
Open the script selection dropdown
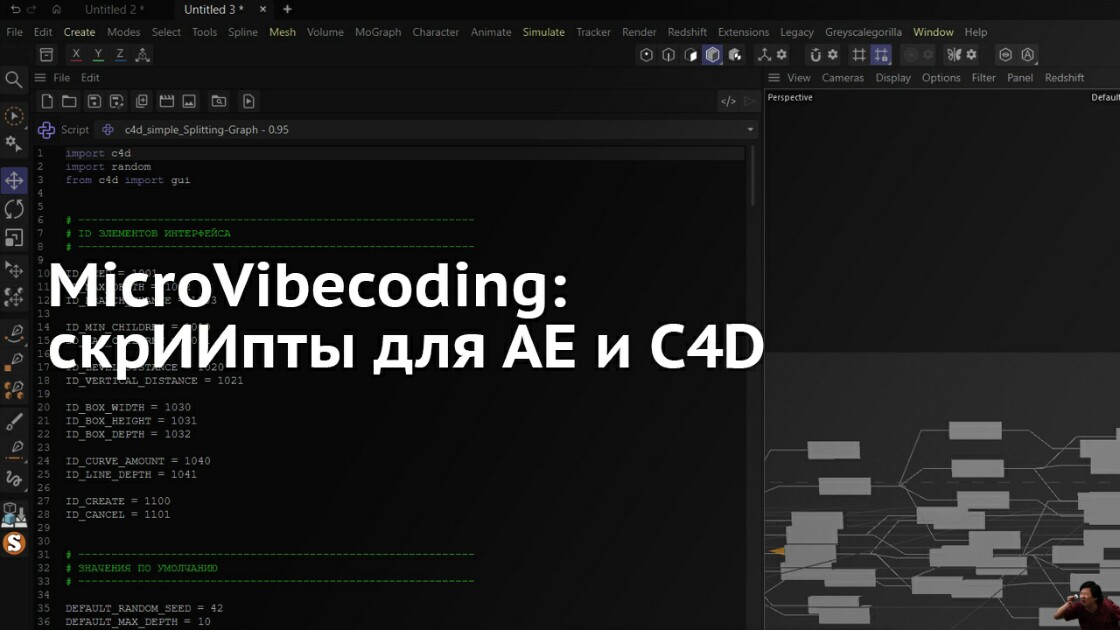pos(750,129)
